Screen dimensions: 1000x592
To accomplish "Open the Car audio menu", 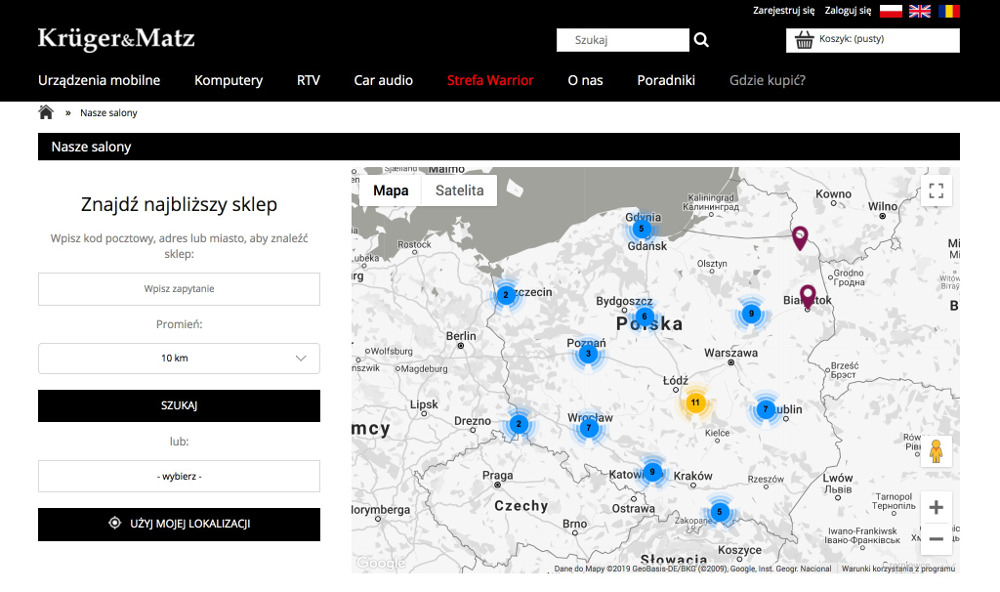I will coord(383,80).
